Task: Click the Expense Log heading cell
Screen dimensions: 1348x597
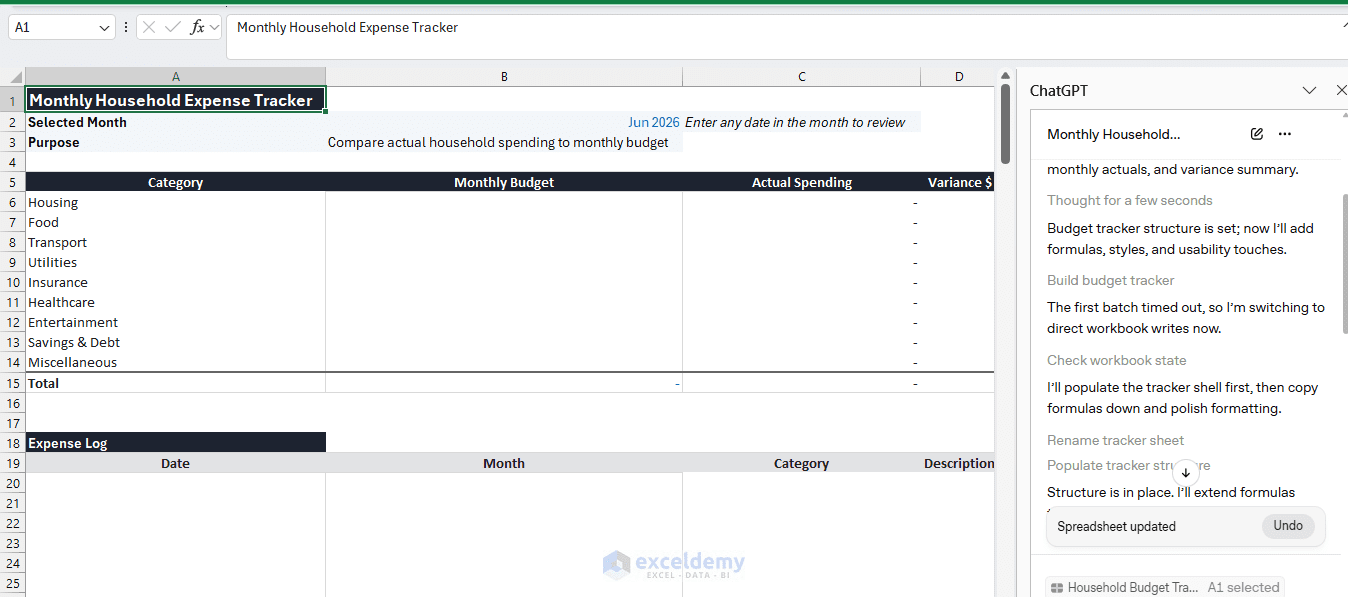Action: click(x=176, y=443)
